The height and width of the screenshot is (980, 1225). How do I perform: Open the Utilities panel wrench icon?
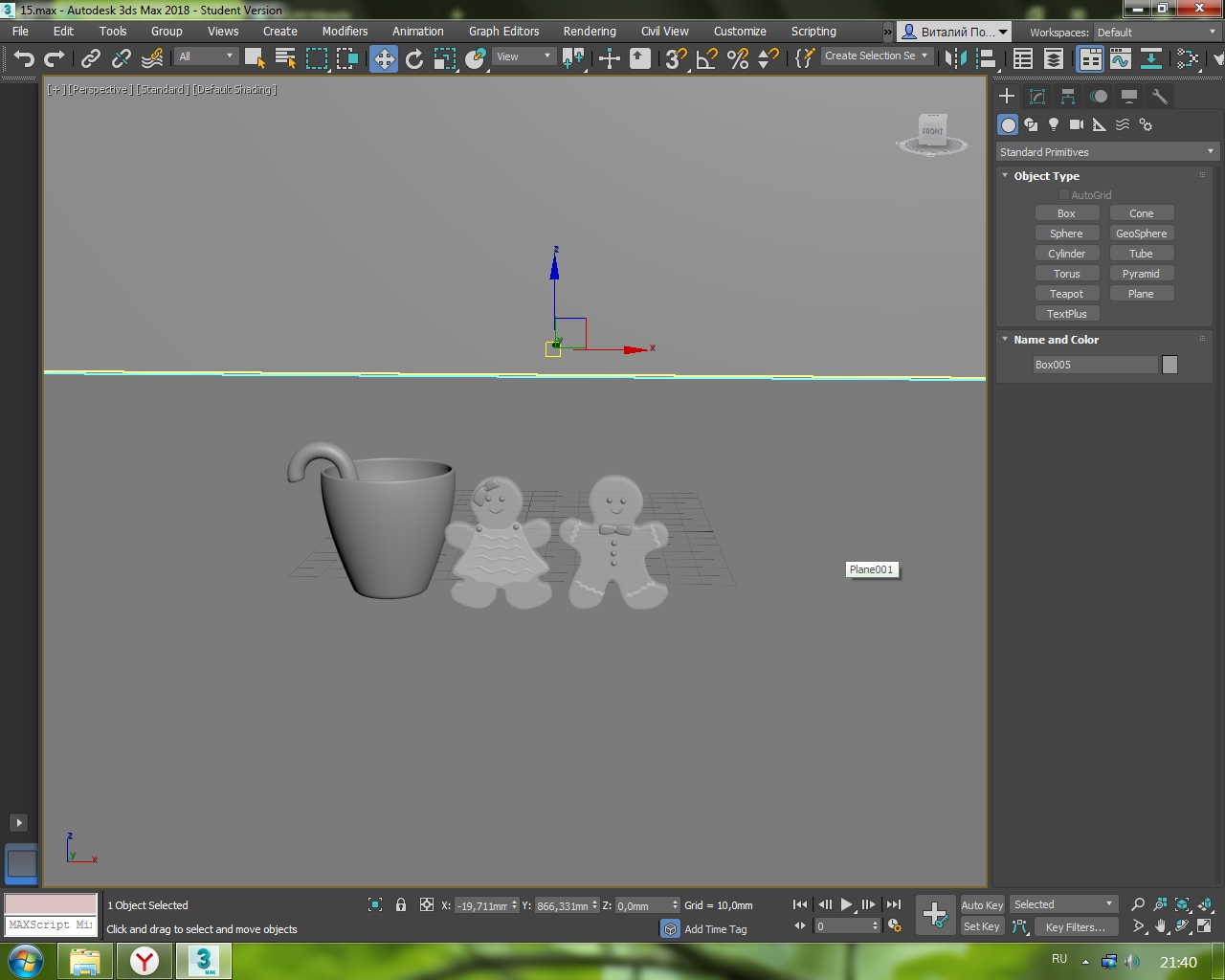(1159, 97)
